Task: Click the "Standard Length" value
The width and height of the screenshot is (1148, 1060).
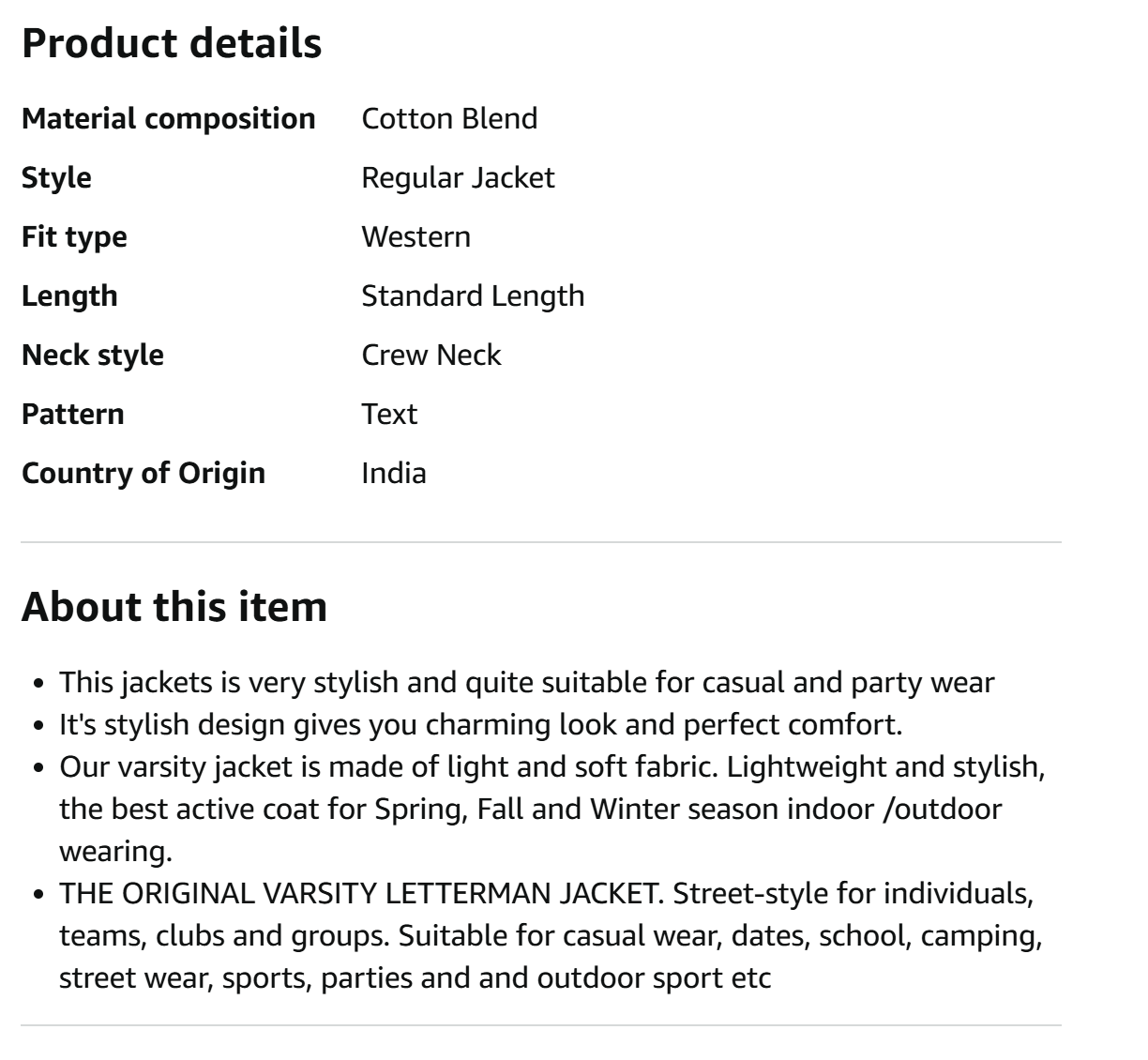Action: pyautogui.click(x=473, y=296)
